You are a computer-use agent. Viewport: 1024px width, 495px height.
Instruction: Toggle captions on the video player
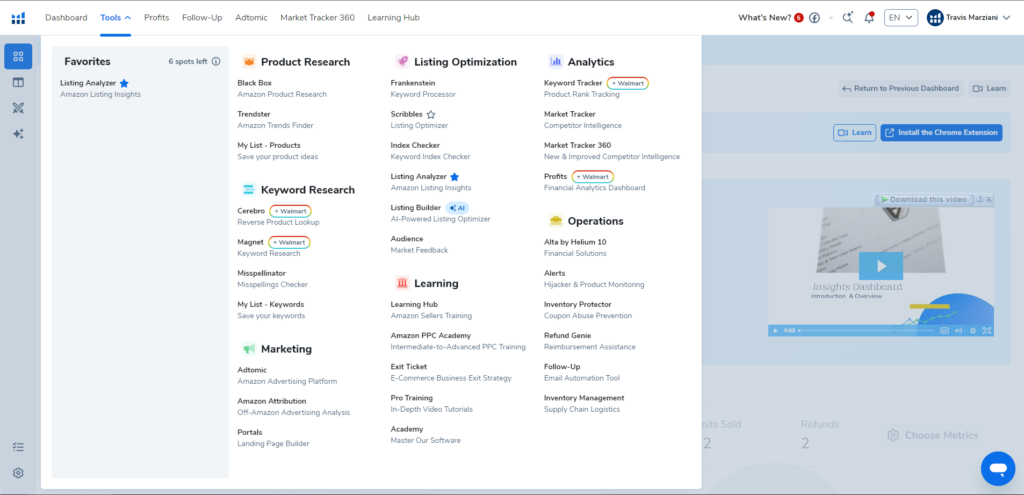click(x=944, y=330)
